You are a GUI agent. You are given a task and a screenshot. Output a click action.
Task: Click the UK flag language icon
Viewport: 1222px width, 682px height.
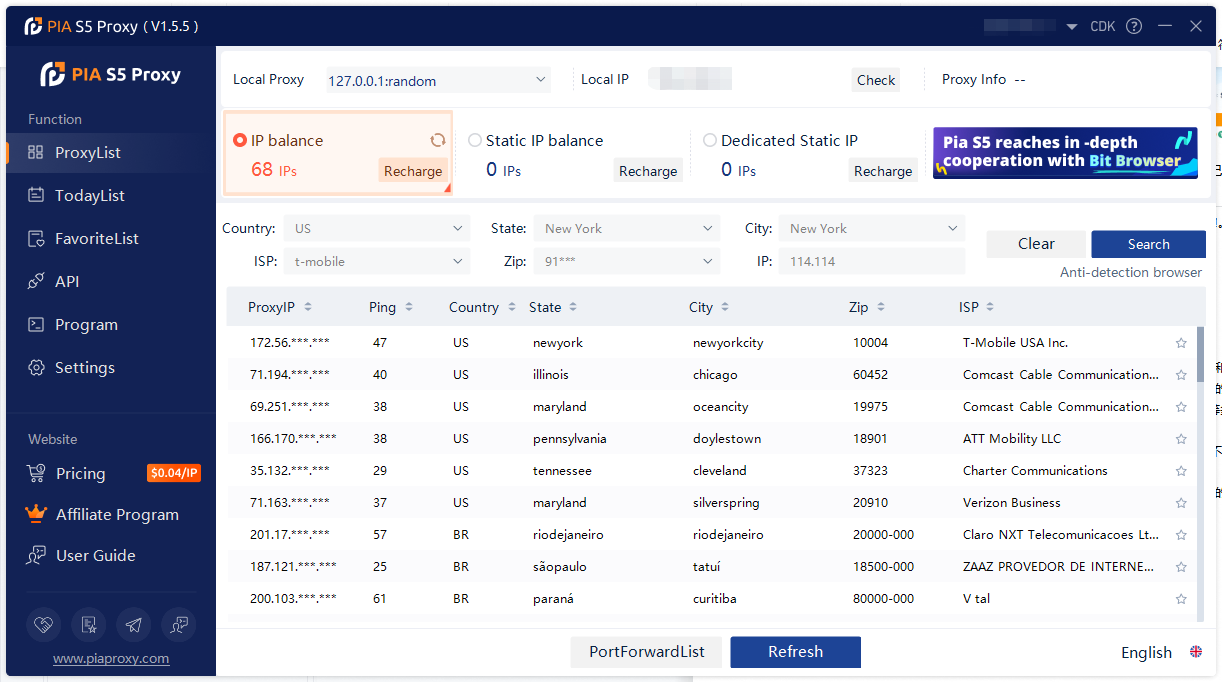pos(1195,652)
